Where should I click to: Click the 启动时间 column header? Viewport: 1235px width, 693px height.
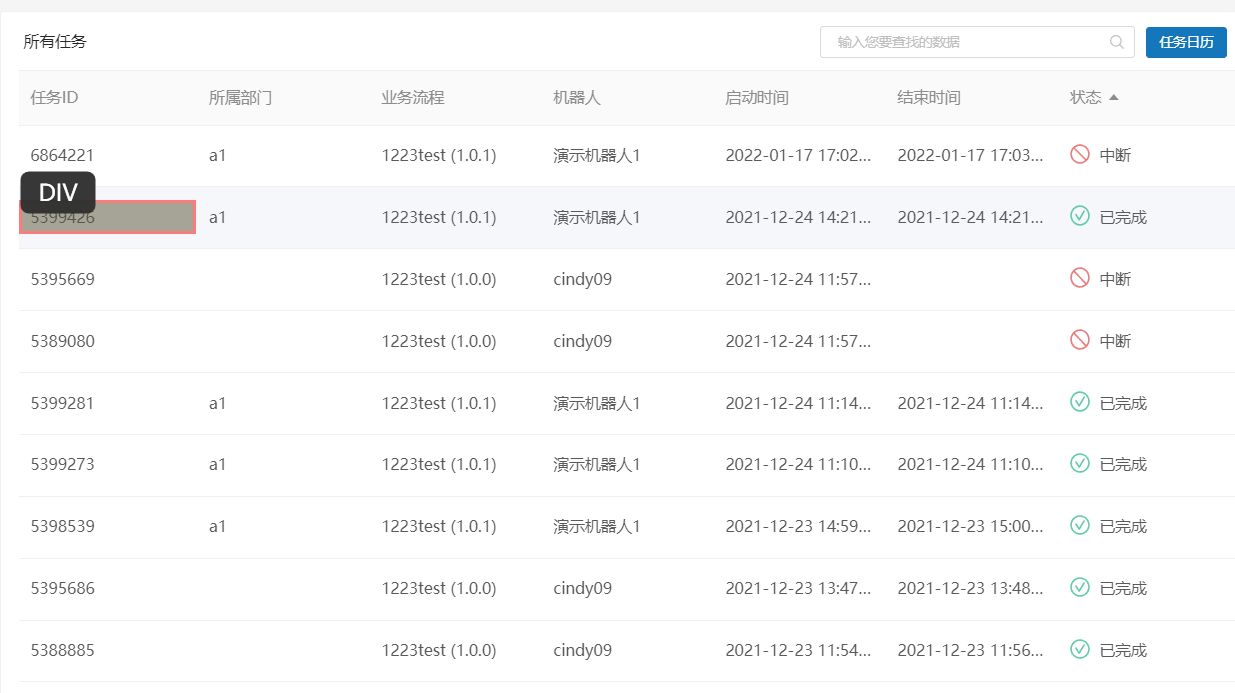(756, 98)
